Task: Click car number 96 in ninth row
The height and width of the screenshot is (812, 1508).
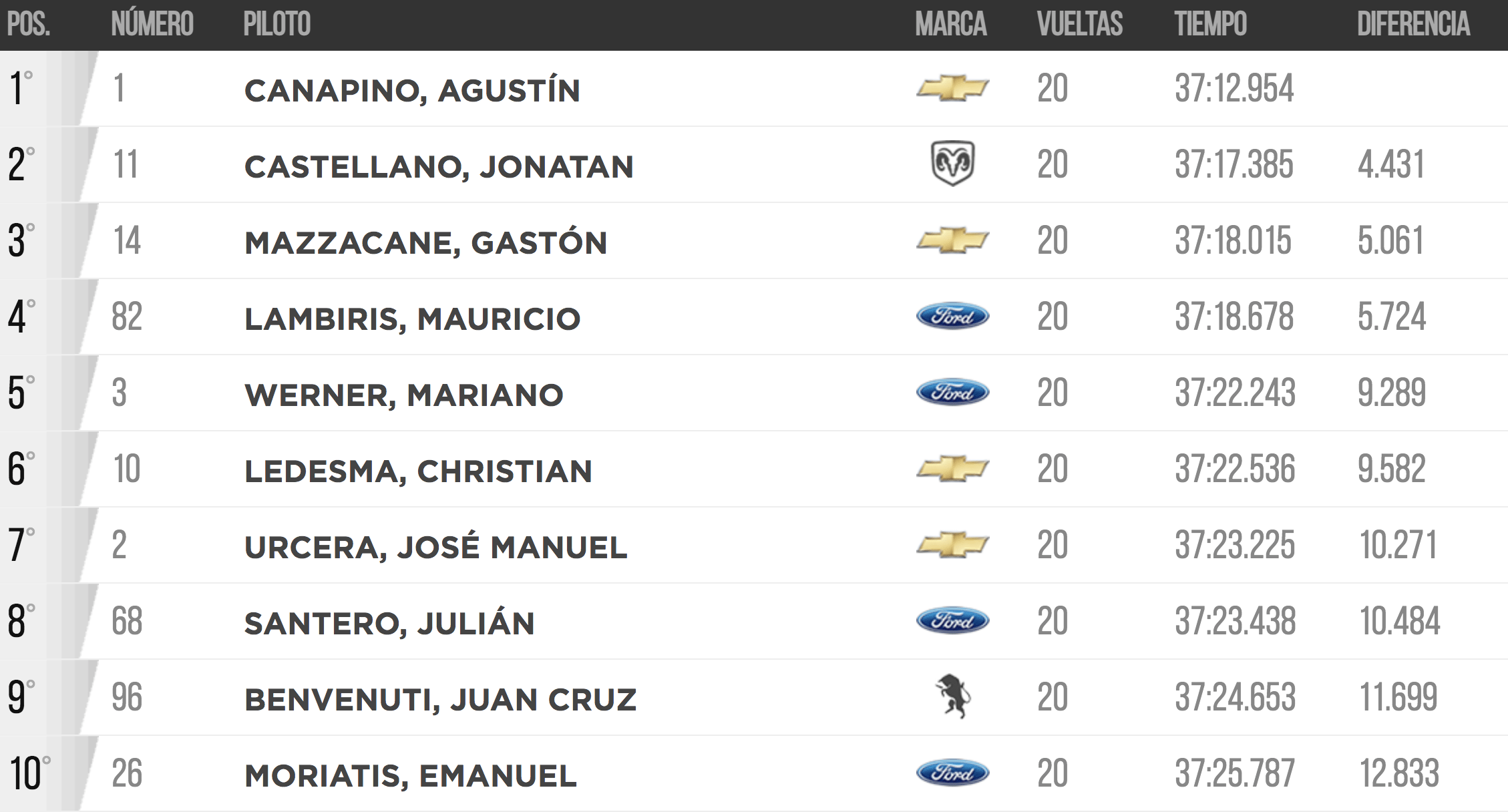Action: (x=127, y=697)
